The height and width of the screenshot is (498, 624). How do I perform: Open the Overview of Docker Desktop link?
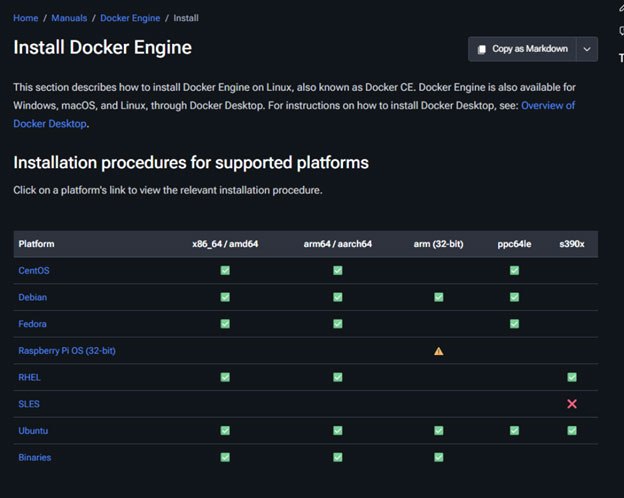tap(548, 105)
